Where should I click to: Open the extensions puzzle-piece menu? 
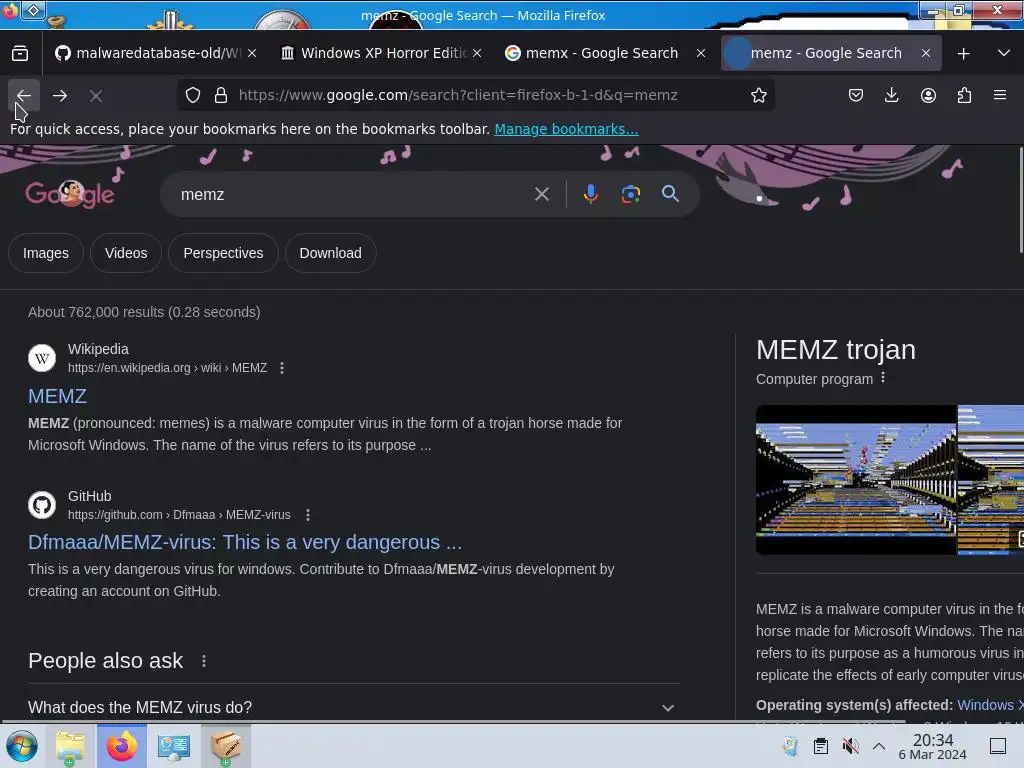(964, 95)
